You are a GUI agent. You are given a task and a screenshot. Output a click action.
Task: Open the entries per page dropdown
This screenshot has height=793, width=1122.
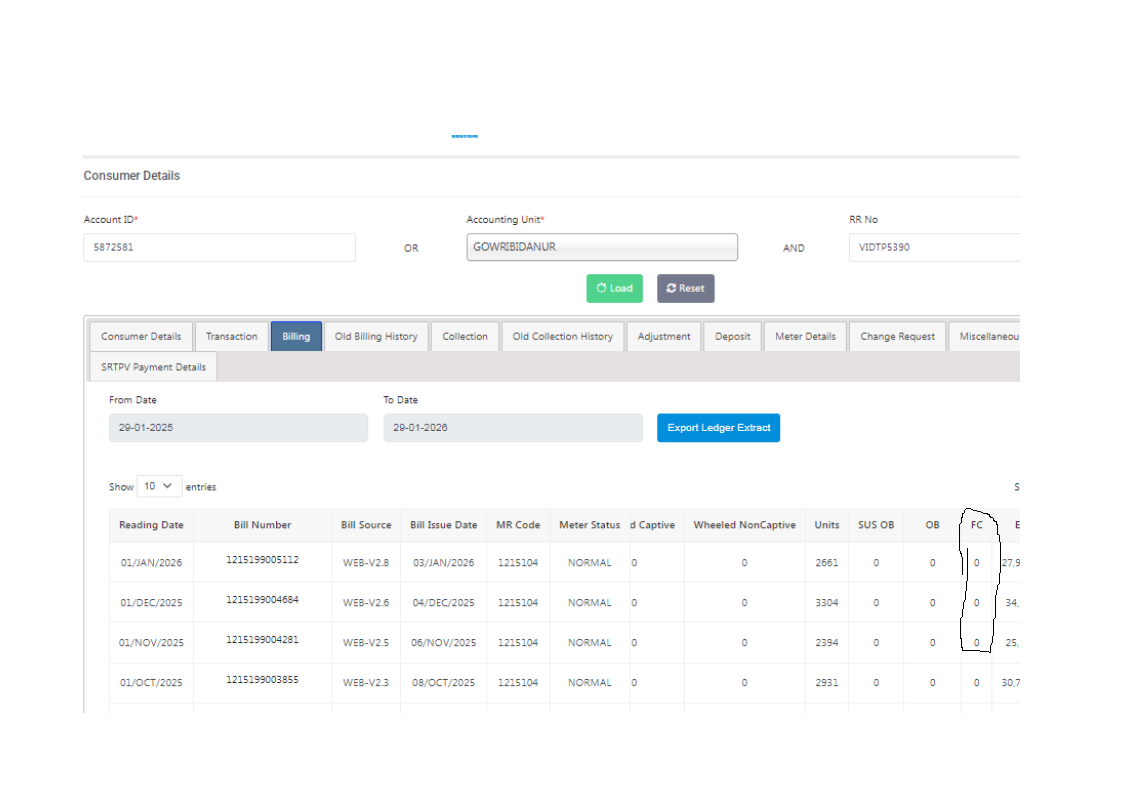(159, 486)
